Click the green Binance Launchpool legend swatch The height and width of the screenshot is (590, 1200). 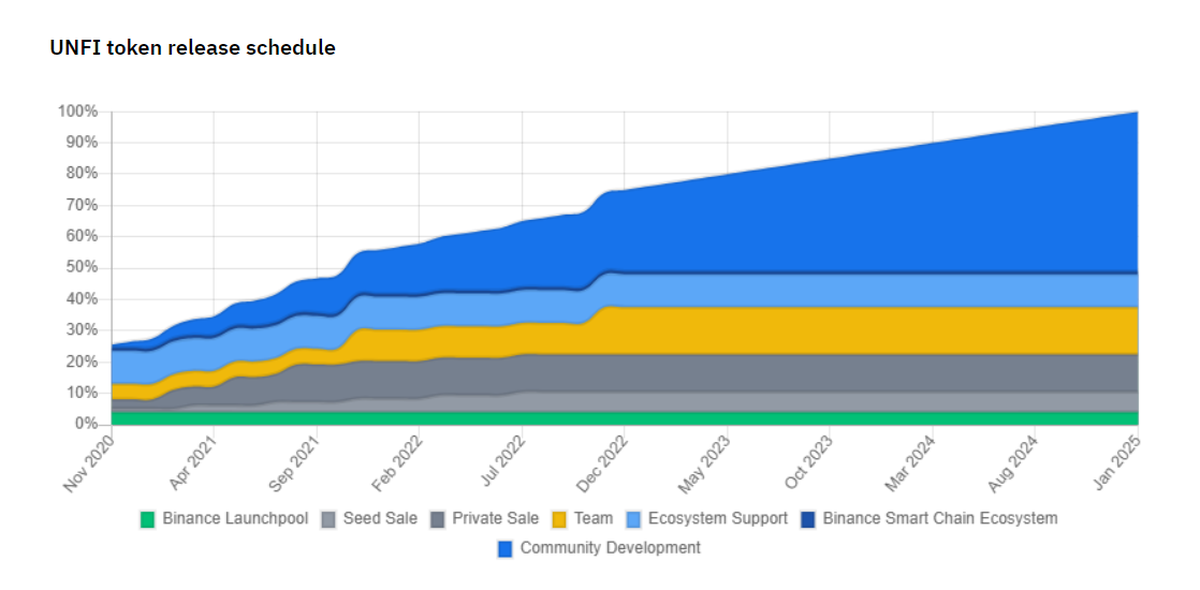pyautogui.click(x=148, y=519)
